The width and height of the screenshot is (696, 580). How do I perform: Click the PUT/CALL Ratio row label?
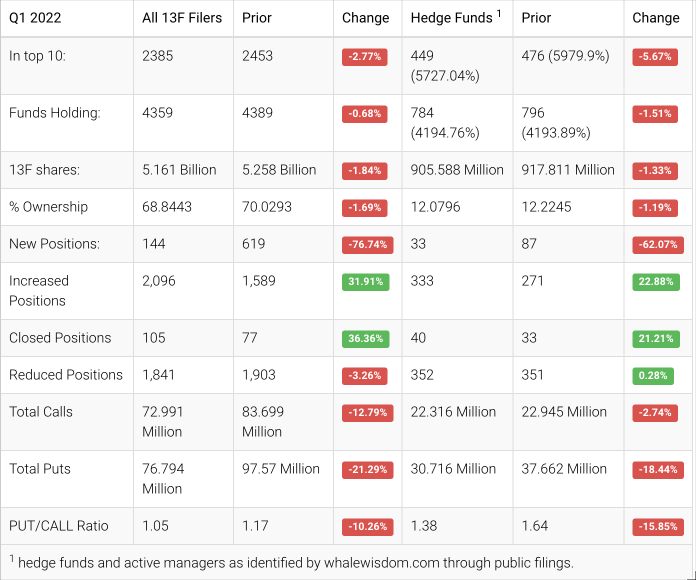point(59,526)
